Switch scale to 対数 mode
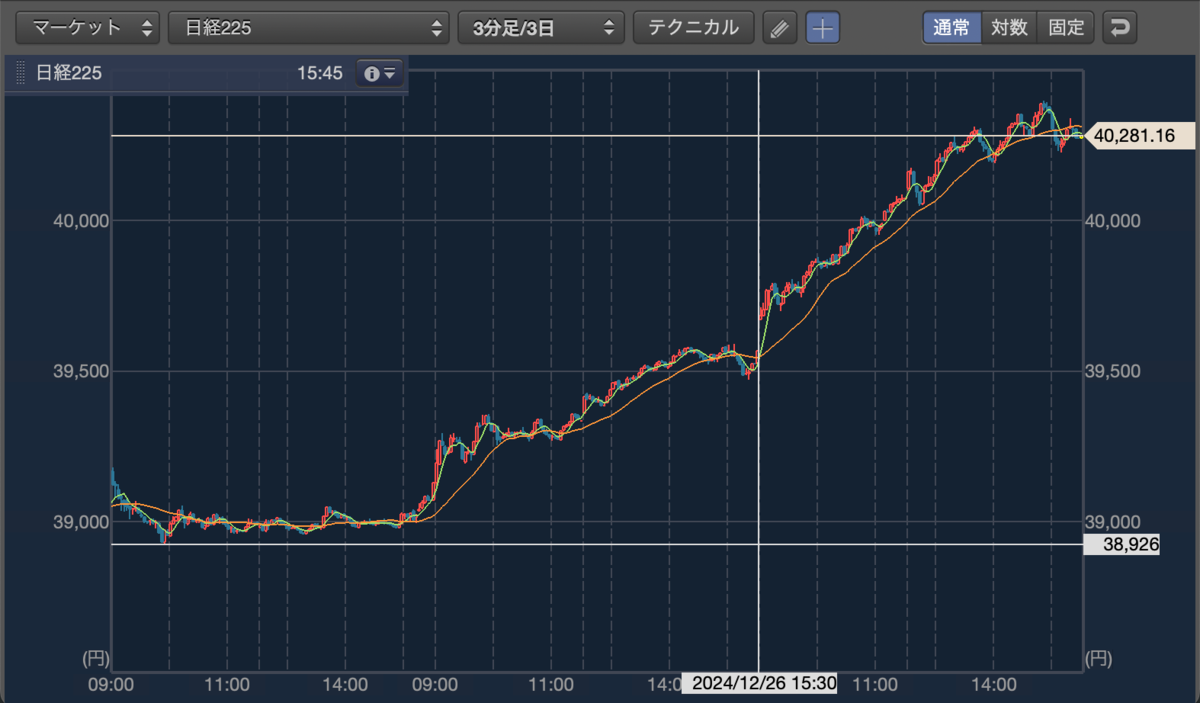 [1010, 28]
